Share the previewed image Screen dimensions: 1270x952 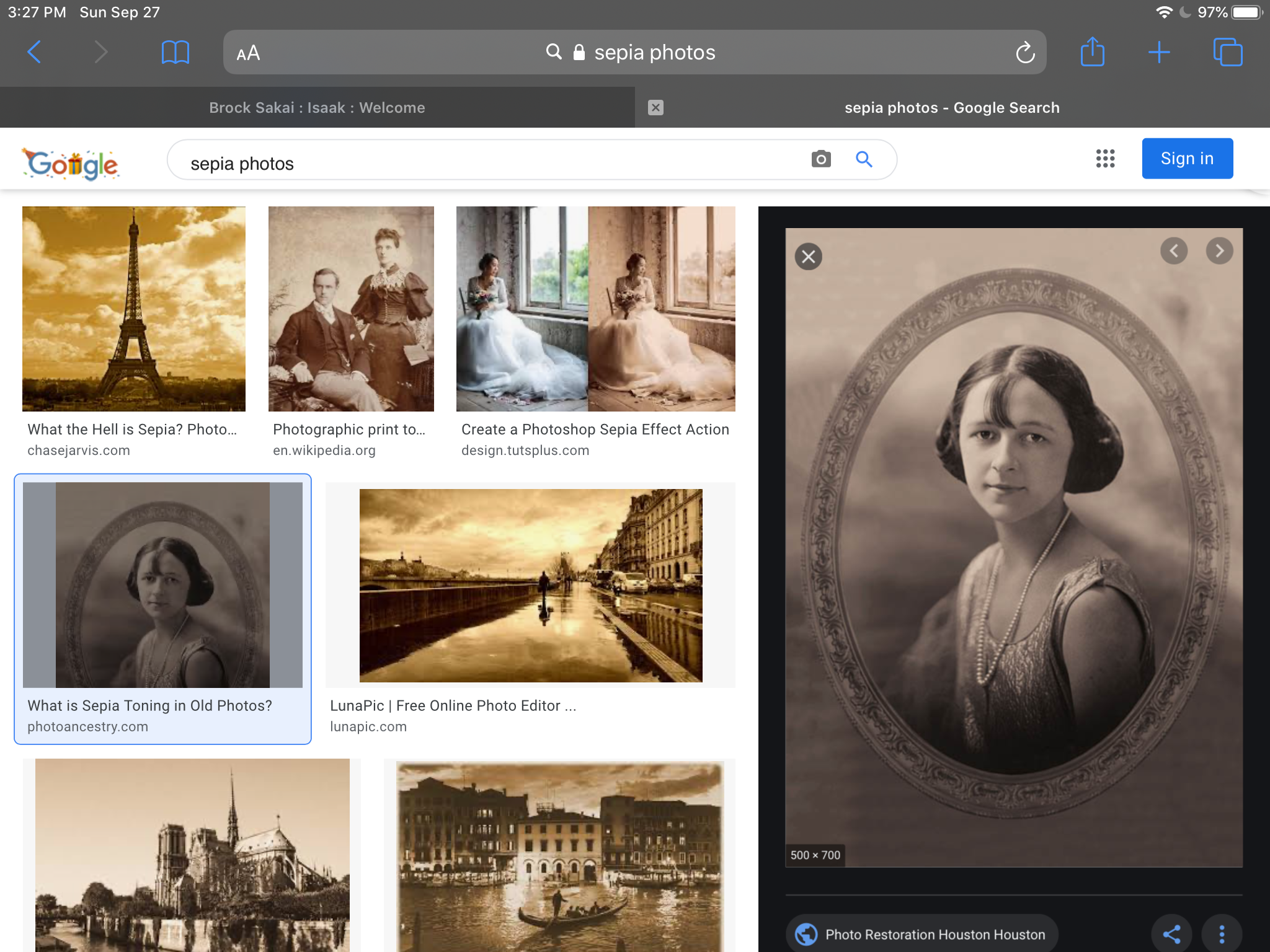[1171, 934]
